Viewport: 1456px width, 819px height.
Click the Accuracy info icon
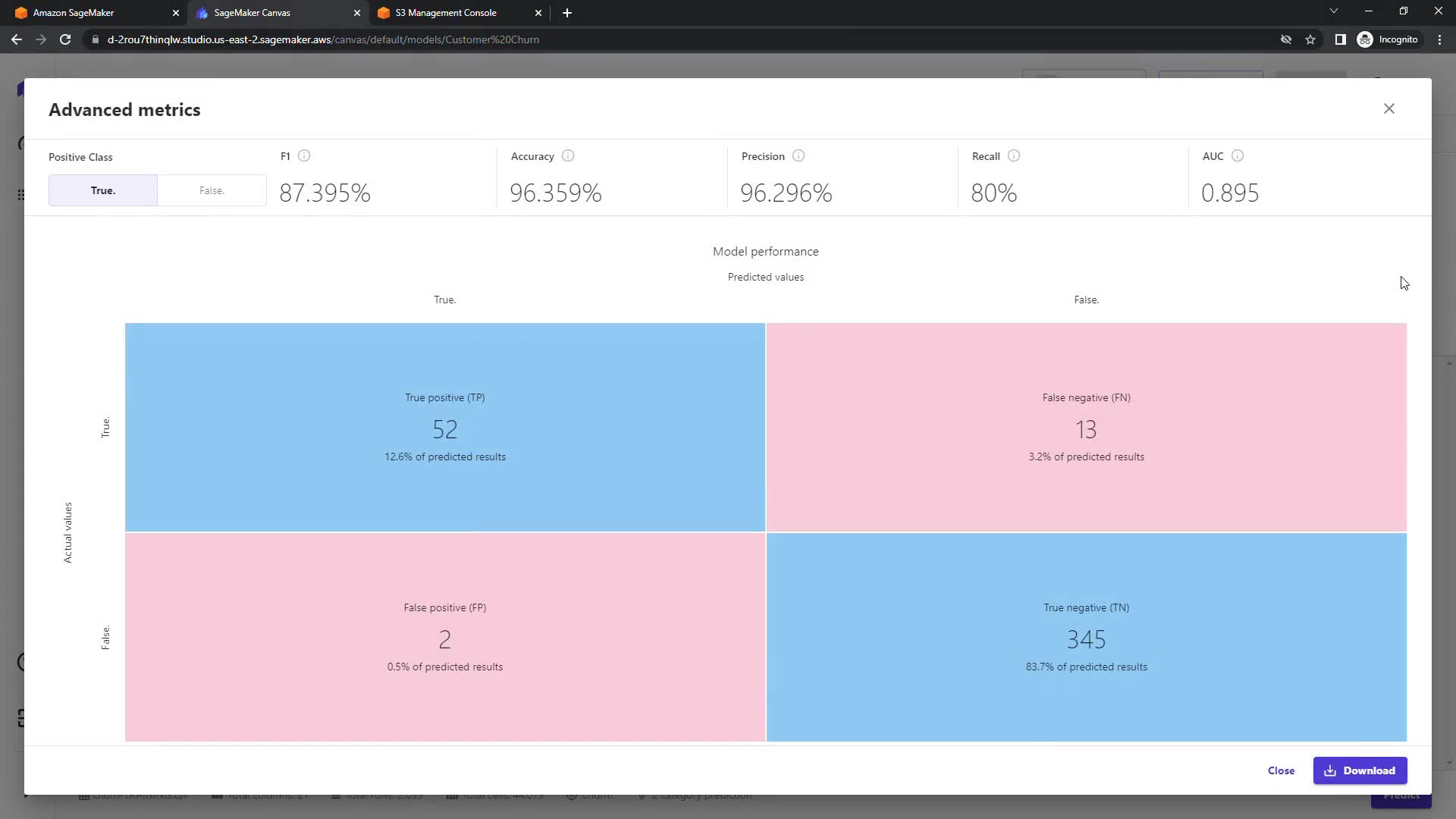click(568, 155)
